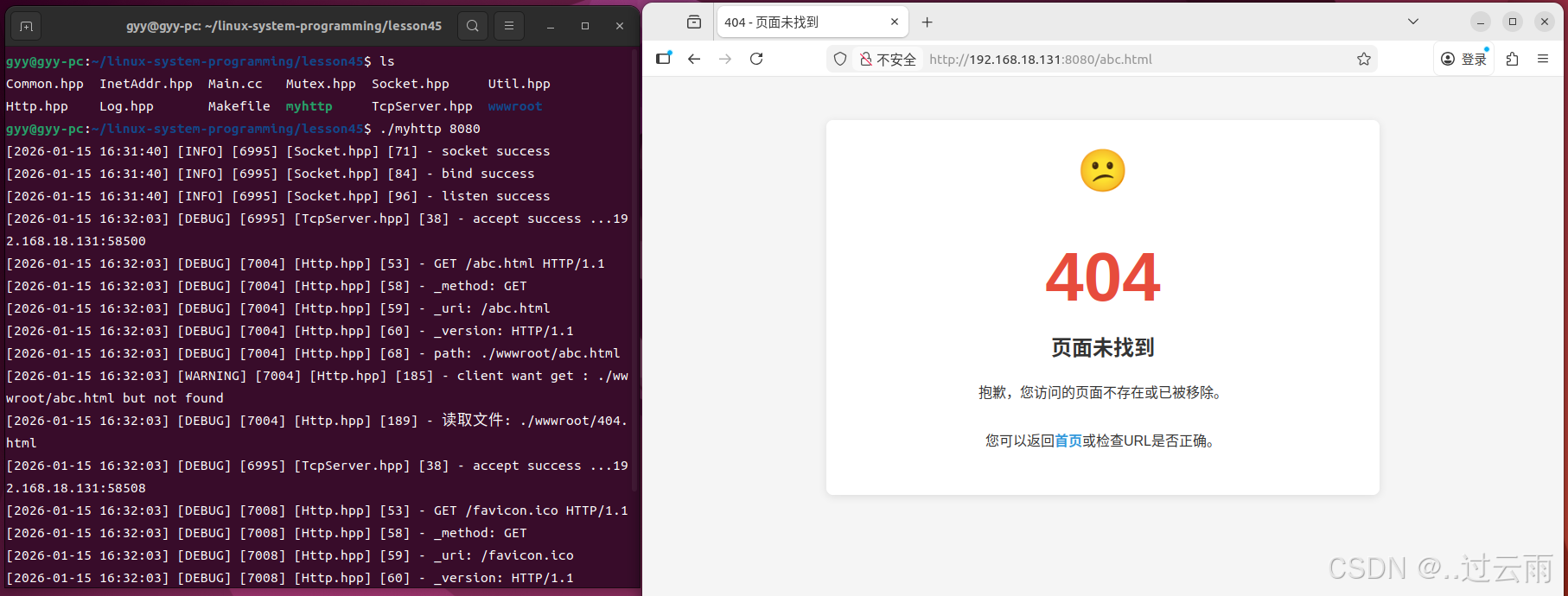This screenshot has height=596, width=1568.
Task: Bookmark this page with the star icon
Action: [x=1364, y=59]
